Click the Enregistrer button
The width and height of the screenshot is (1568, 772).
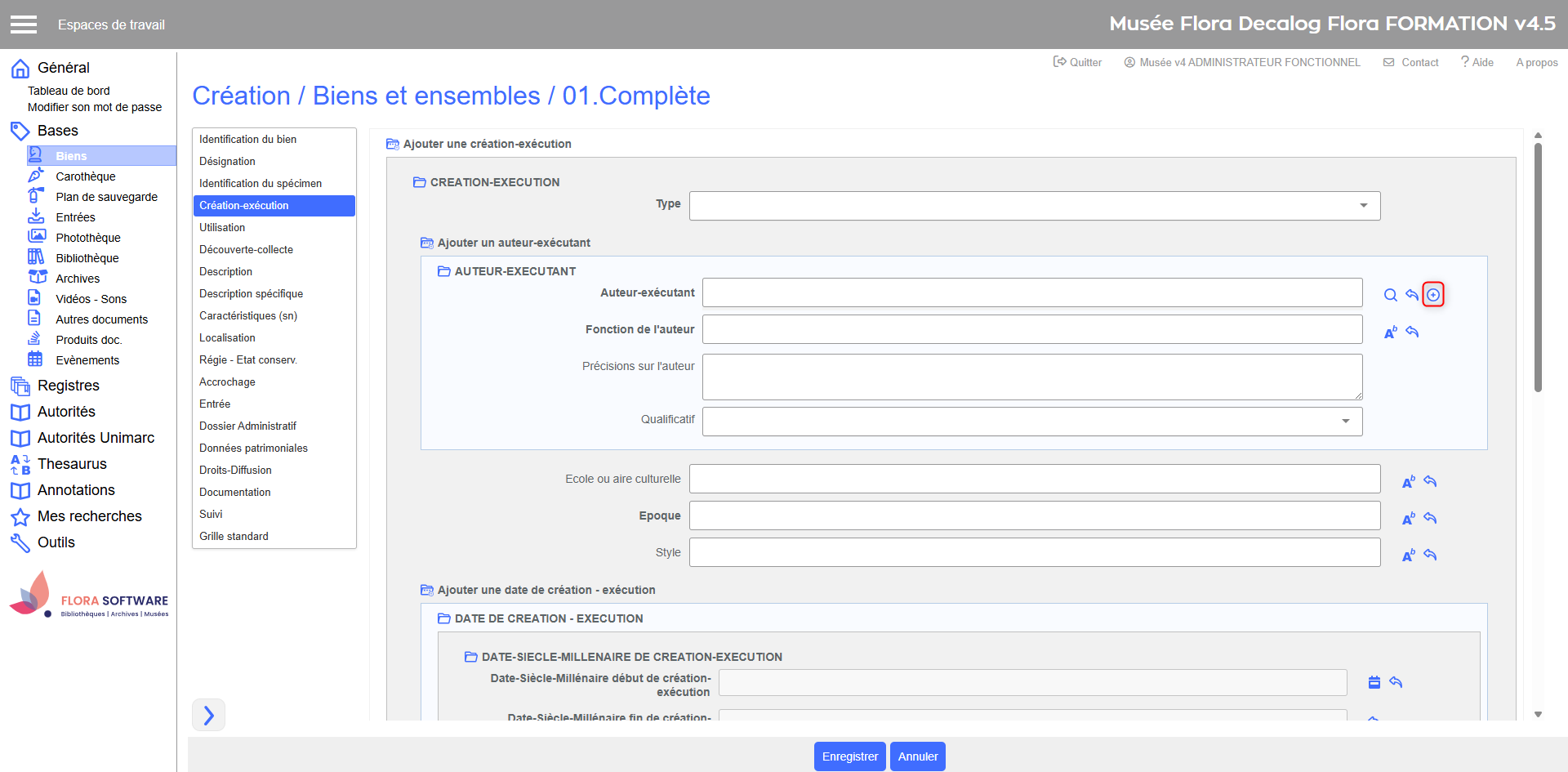pos(849,756)
